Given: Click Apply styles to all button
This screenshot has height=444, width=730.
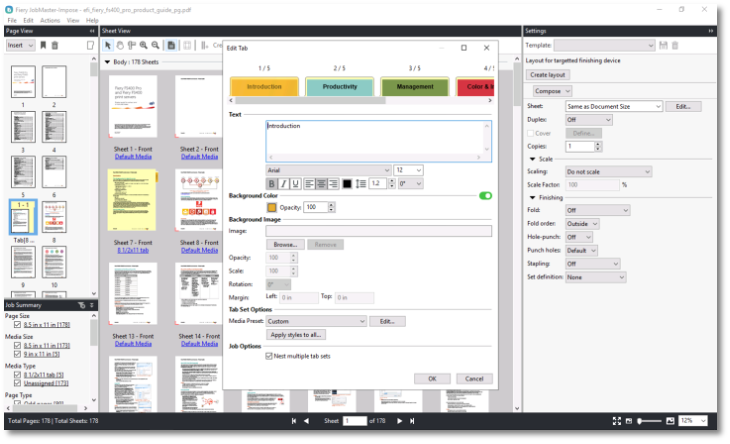Looking at the screenshot, I should pos(297,334).
